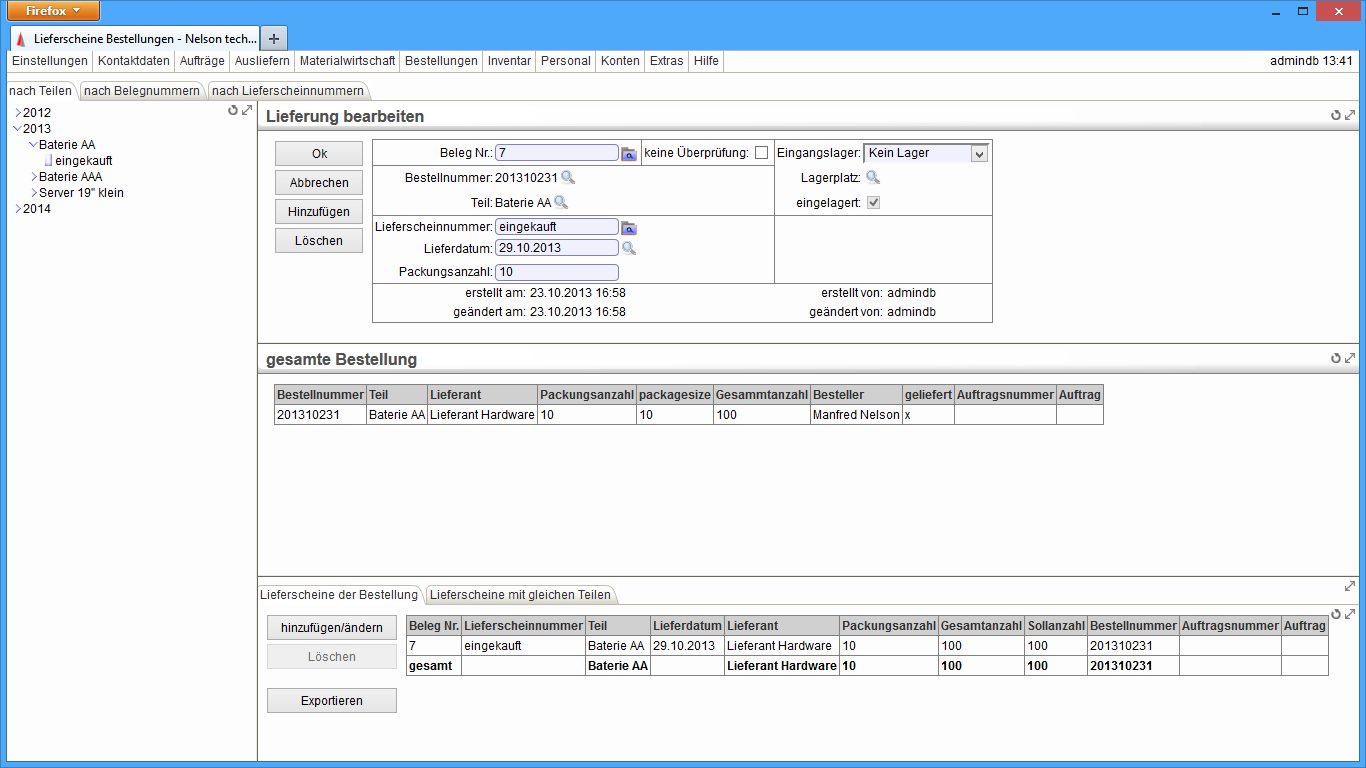
Task: Click the folder lookup icon beside Lieferscheinnummer
Action: pos(628,228)
